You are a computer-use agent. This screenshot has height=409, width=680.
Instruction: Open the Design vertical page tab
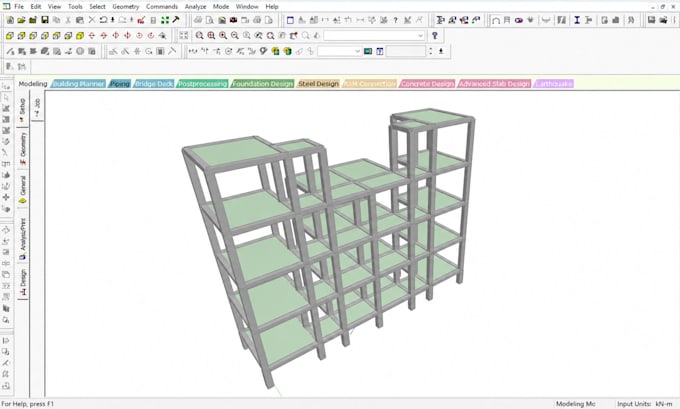click(22, 282)
